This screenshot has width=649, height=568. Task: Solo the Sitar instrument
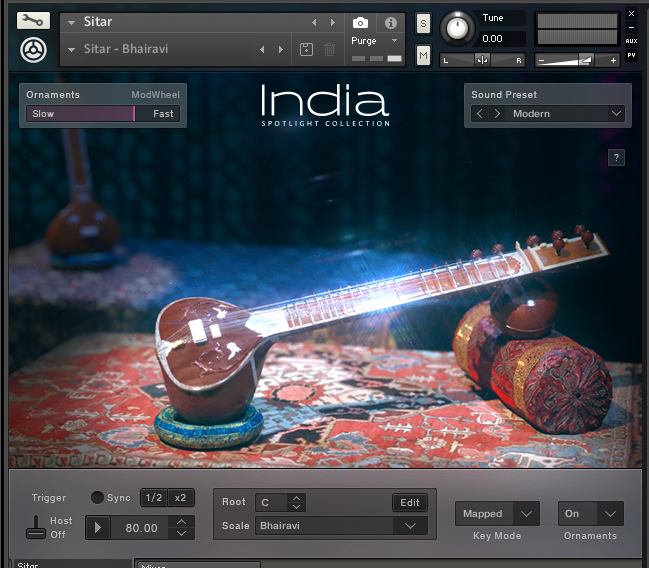pyautogui.click(x=423, y=23)
